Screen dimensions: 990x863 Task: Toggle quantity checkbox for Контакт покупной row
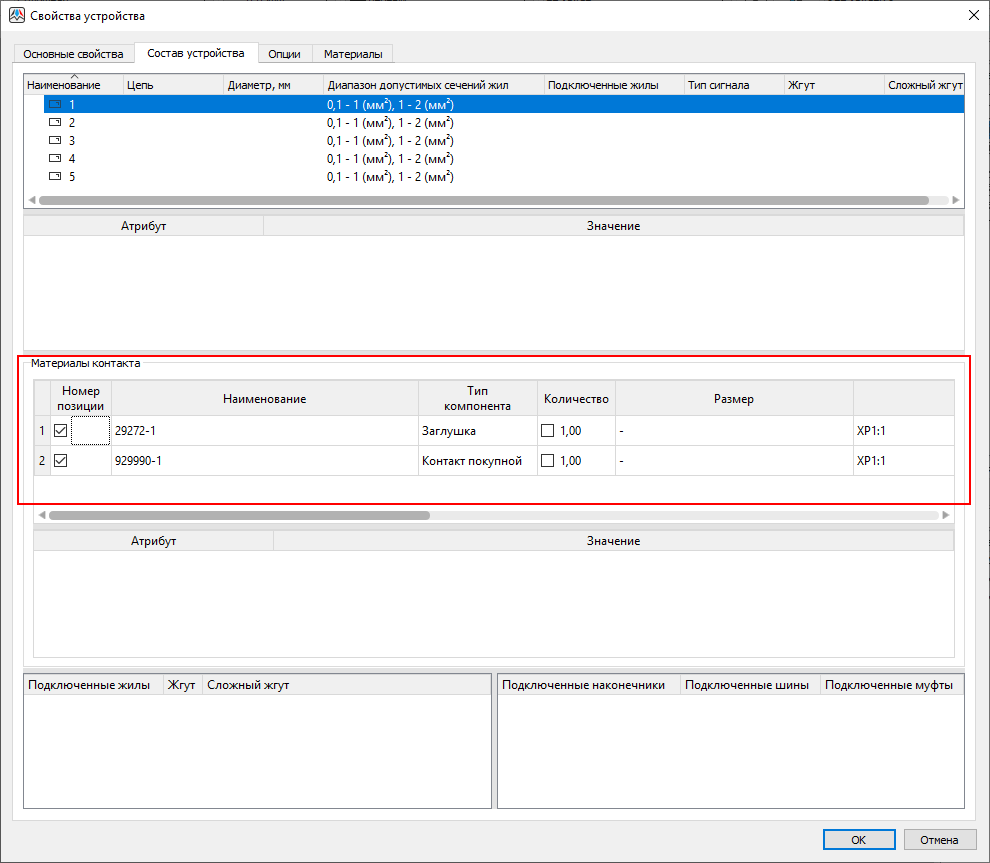click(x=547, y=461)
